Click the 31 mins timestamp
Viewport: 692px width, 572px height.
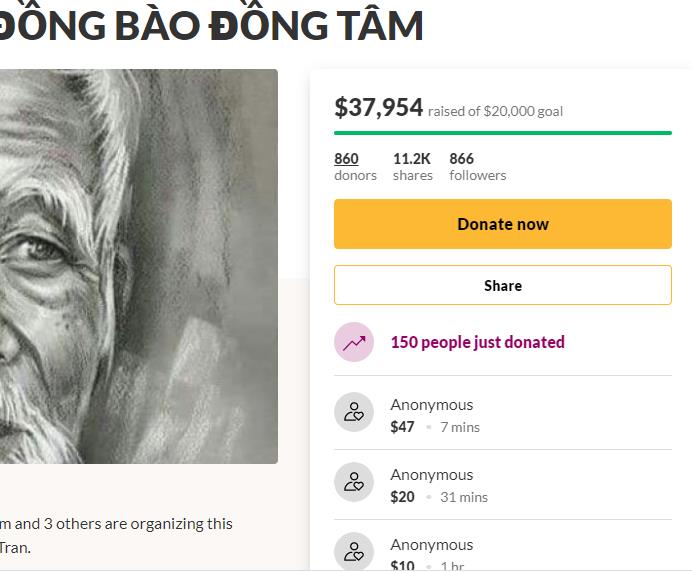464,497
